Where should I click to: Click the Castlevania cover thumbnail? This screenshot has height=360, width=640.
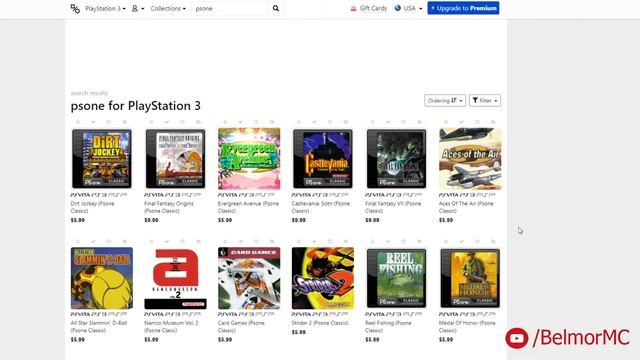click(x=323, y=159)
